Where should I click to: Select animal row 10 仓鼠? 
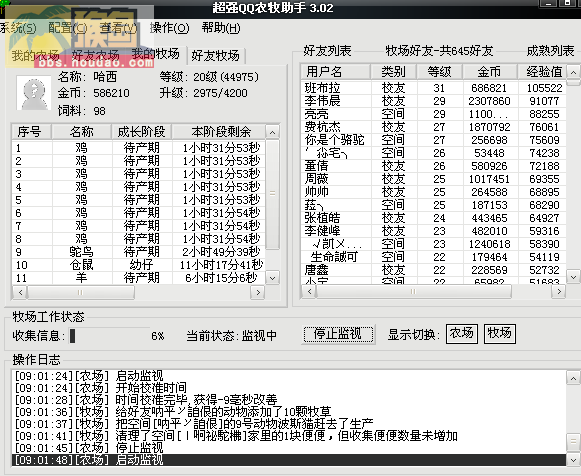click(139, 265)
